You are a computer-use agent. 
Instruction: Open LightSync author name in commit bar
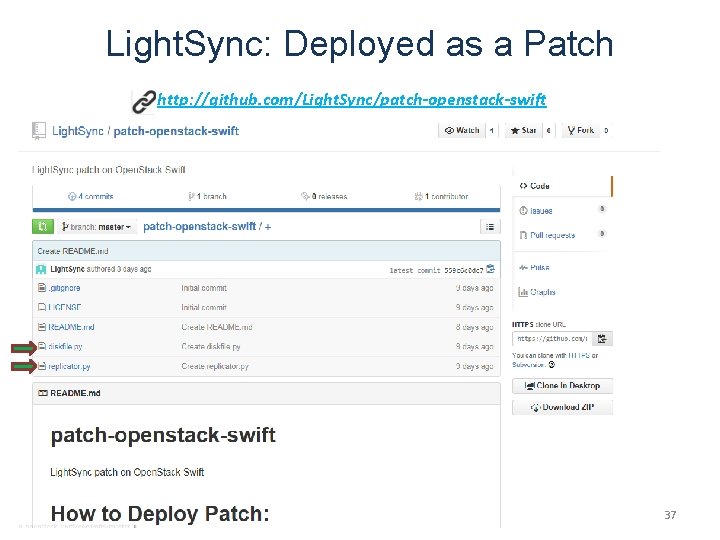(68, 269)
